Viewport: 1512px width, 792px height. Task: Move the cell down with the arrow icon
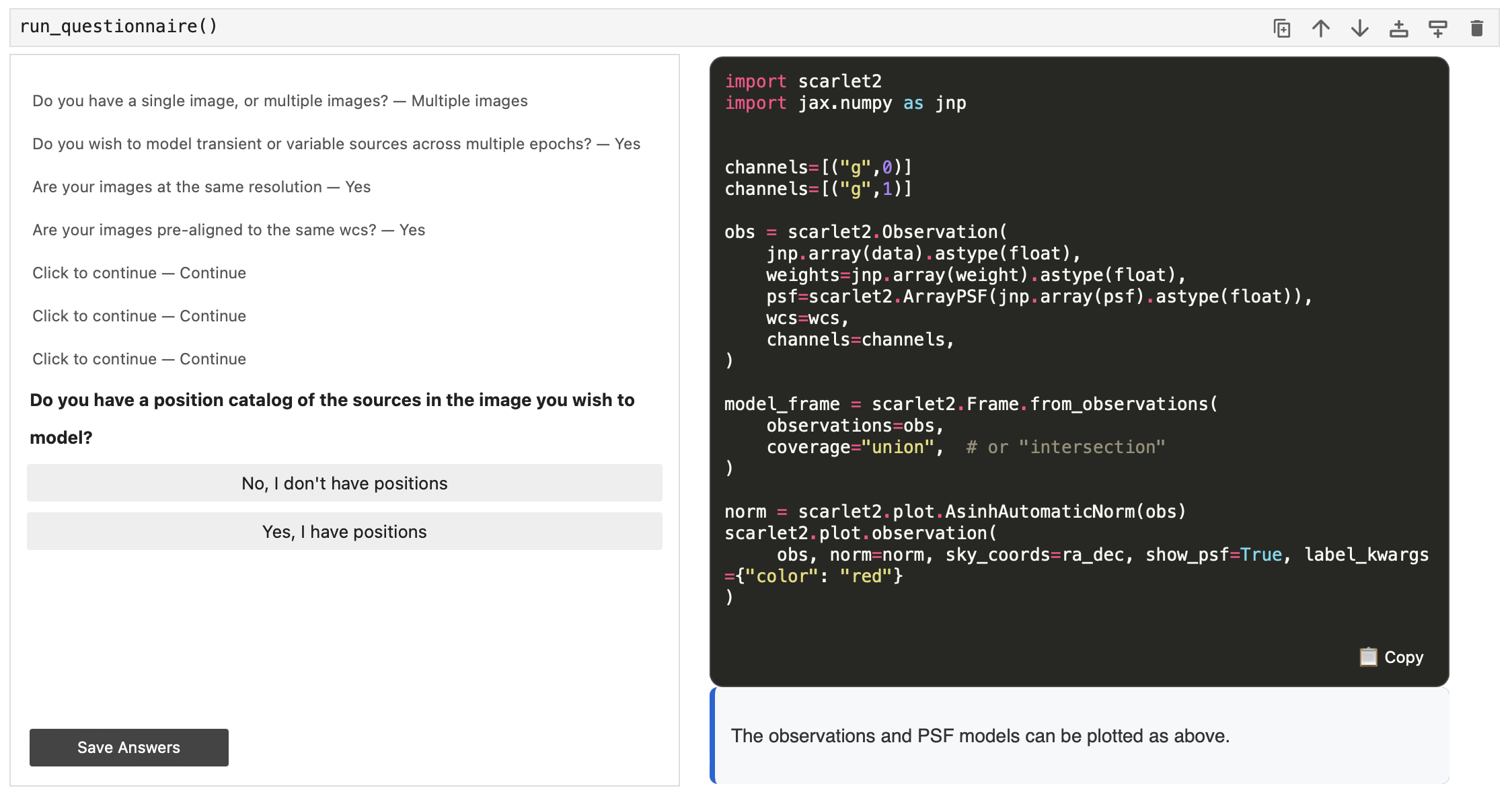[x=1360, y=28]
